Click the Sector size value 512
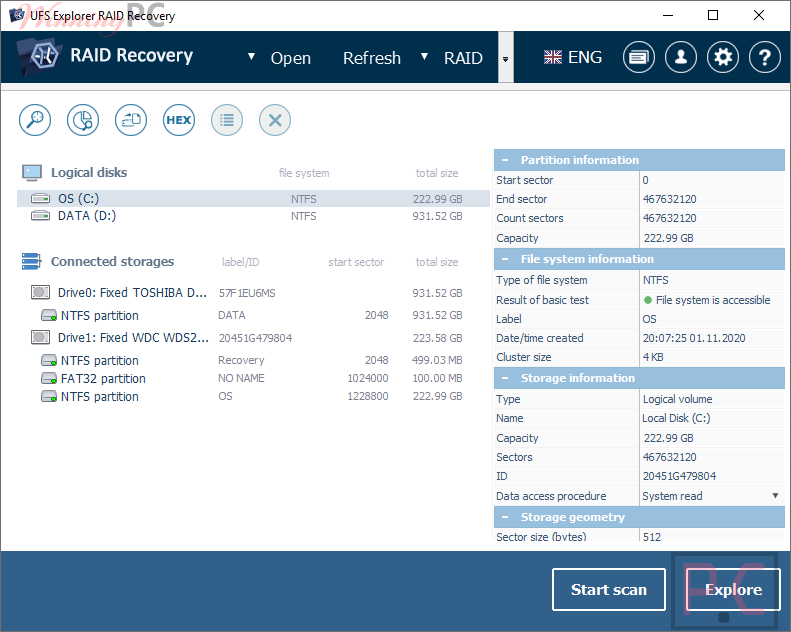Screen dimensions: 791x632 (x=651, y=537)
